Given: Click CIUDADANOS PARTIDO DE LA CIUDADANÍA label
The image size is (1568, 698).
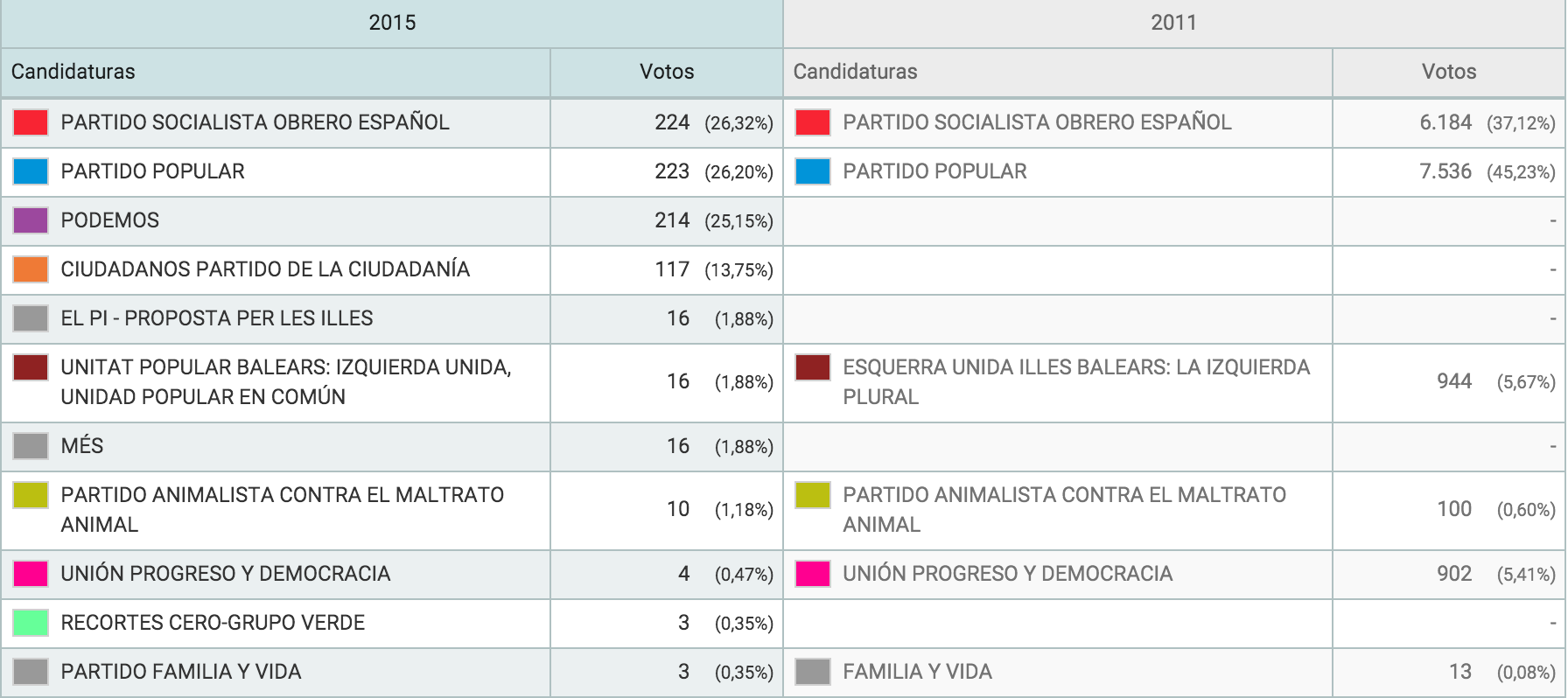Looking at the screenshot, I should [265, 269].
